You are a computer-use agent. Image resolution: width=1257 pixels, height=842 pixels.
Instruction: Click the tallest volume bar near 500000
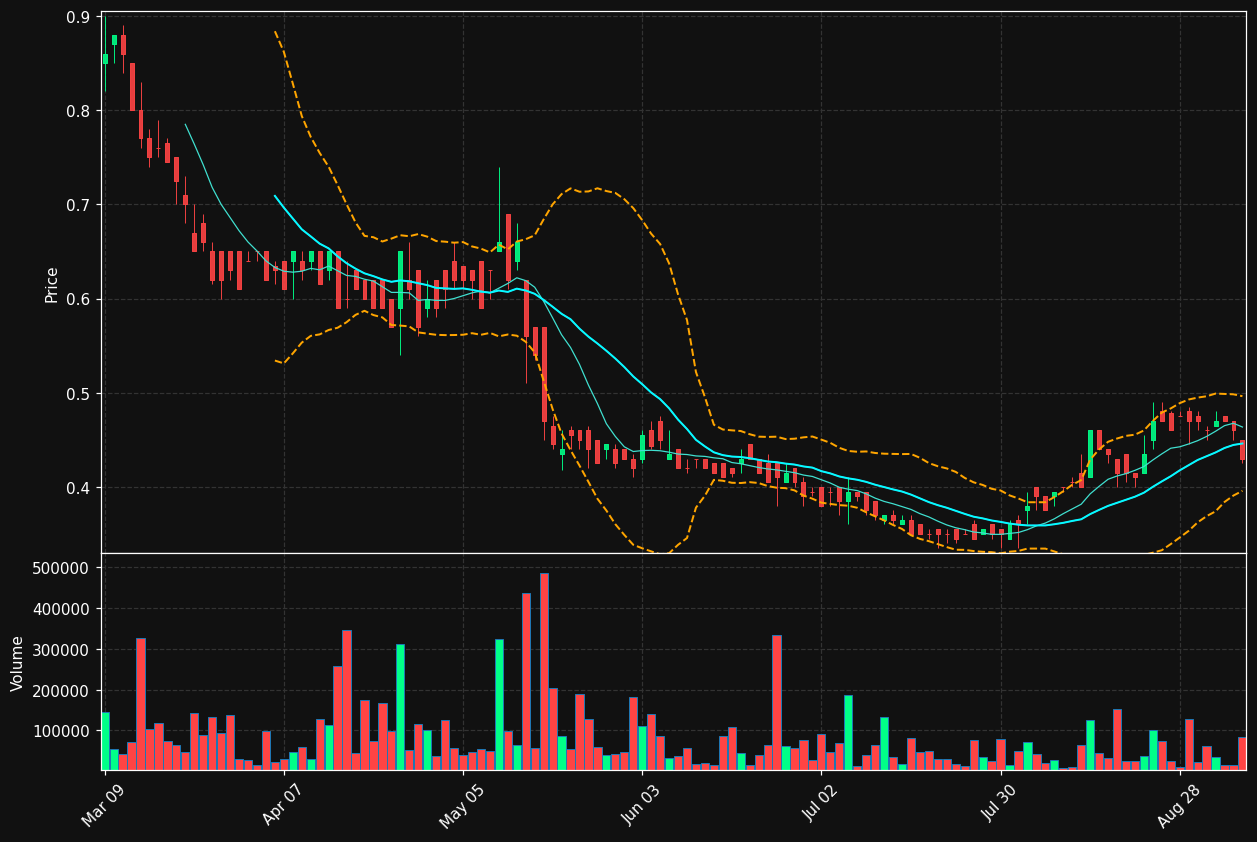pyautogui.click(x=544, y=671)
